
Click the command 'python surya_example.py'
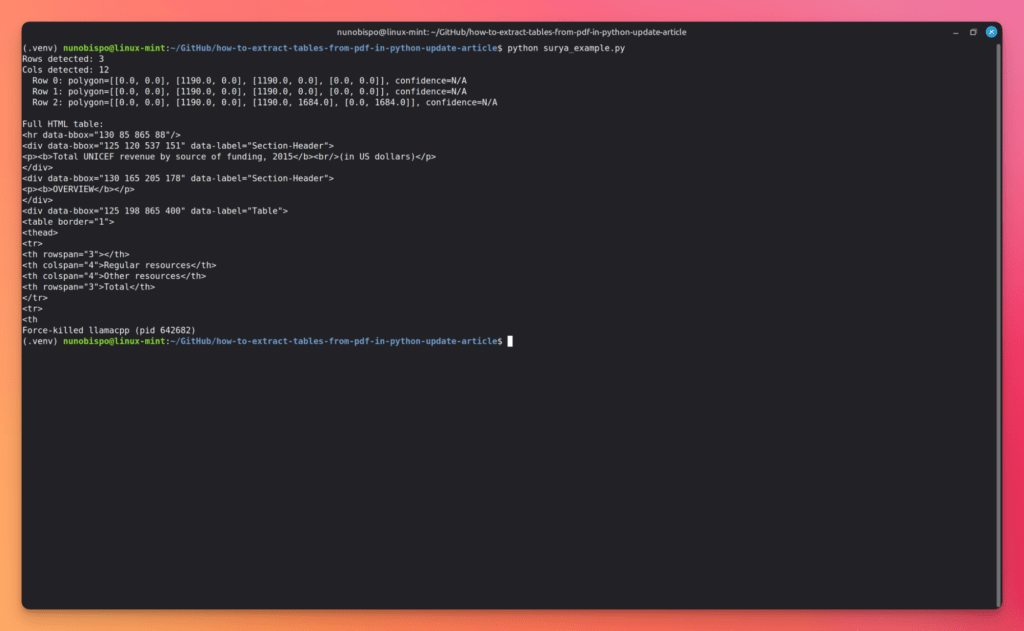point(566,48)
